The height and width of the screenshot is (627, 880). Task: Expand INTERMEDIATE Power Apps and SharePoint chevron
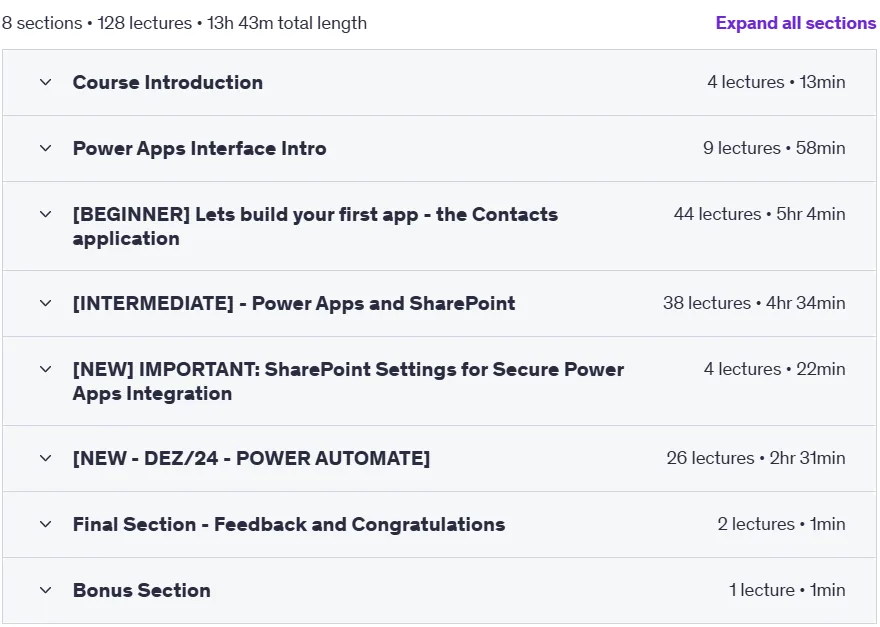tap(45, 304)
